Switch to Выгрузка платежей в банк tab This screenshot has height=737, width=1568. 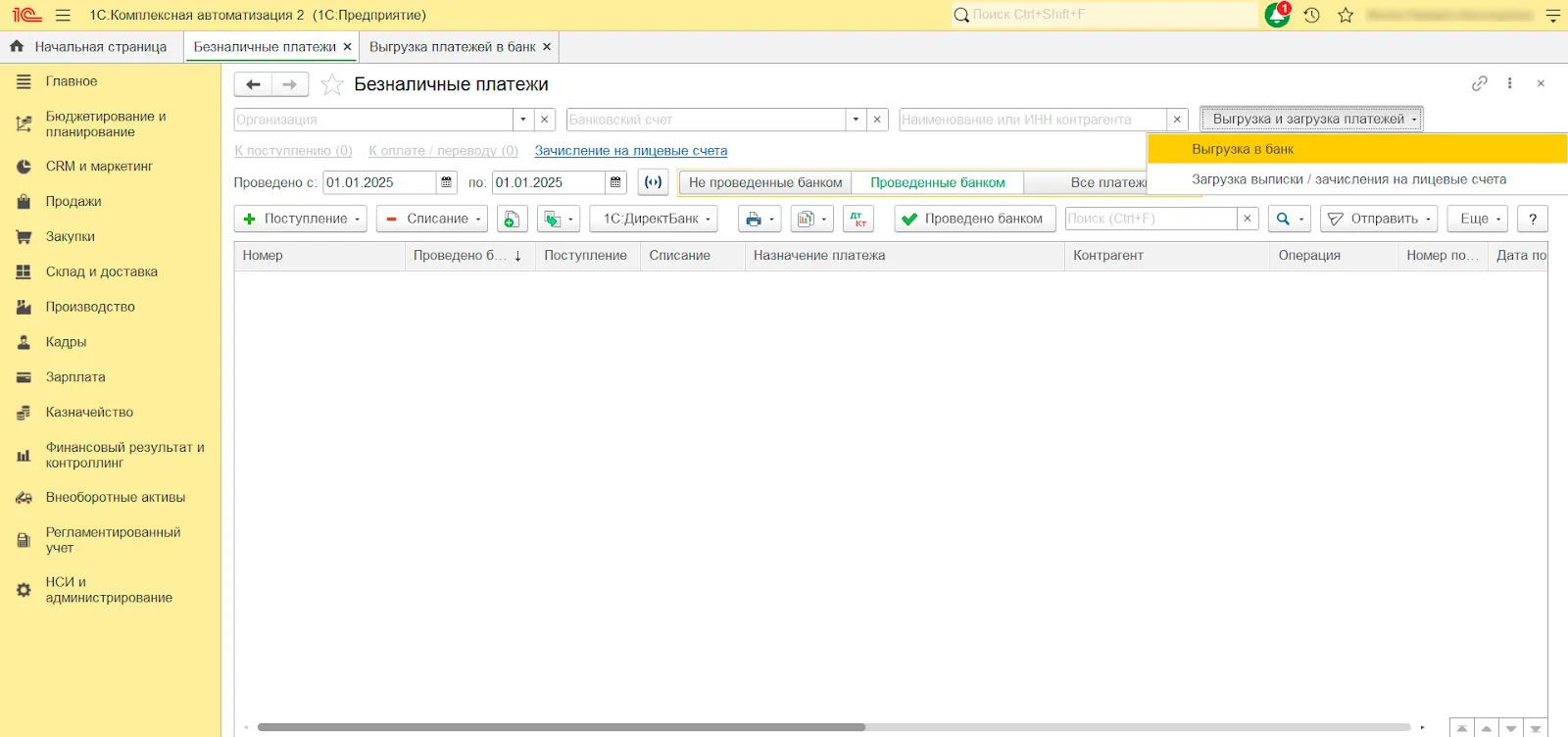click(452, 47)
